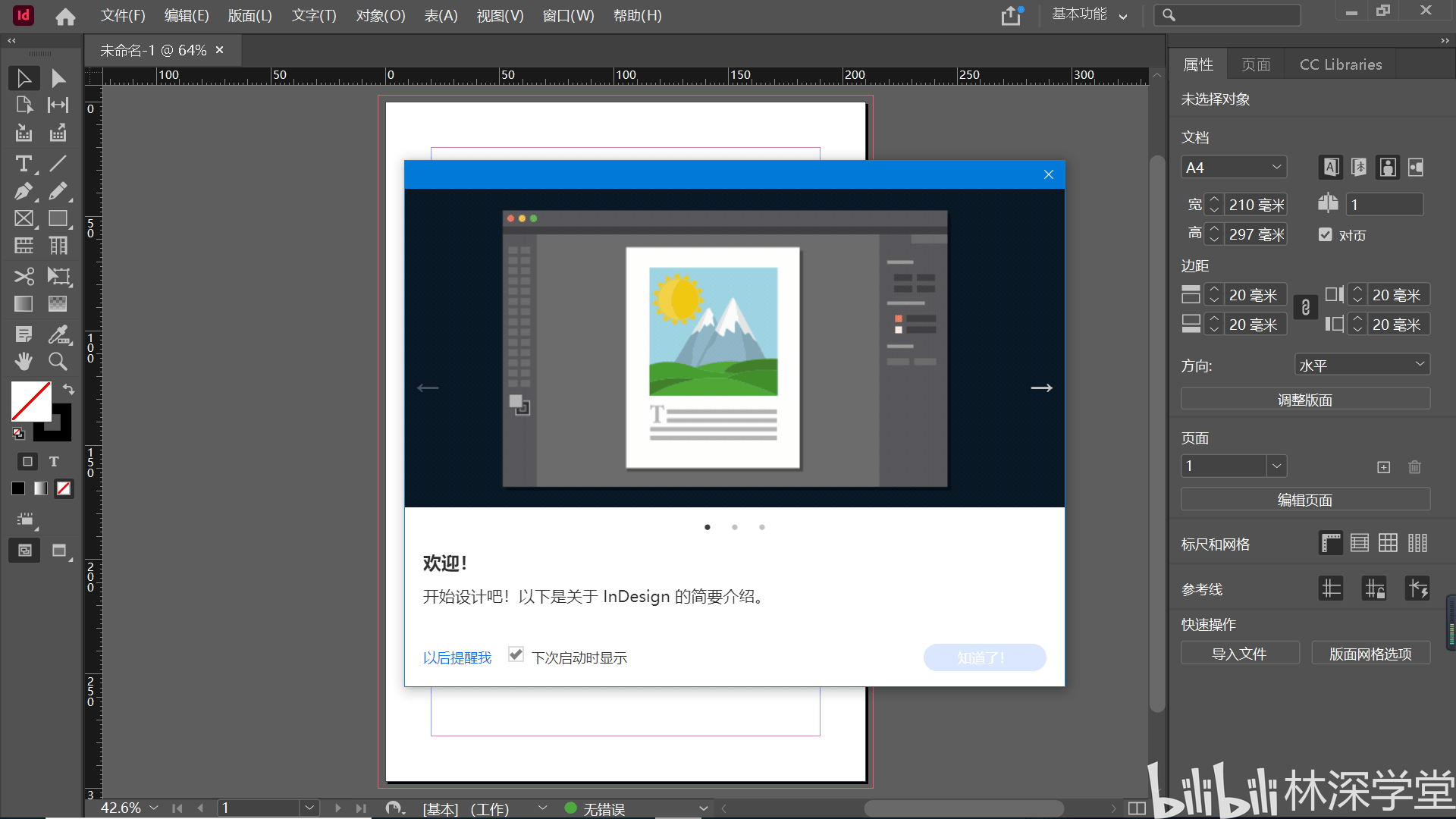Open the 编辑(E) menu
The image size is (1456, 819).
point(187,15)
